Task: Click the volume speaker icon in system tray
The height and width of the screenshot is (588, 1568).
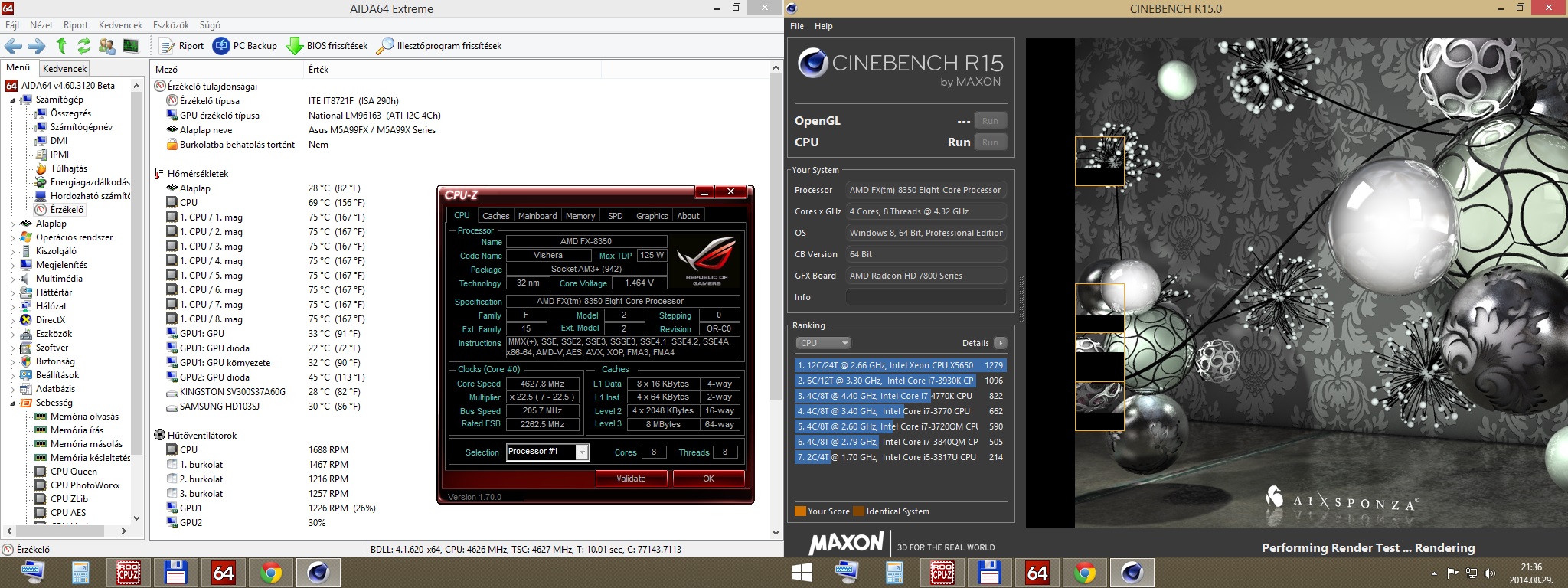Action: click(x=1489, y=573)
